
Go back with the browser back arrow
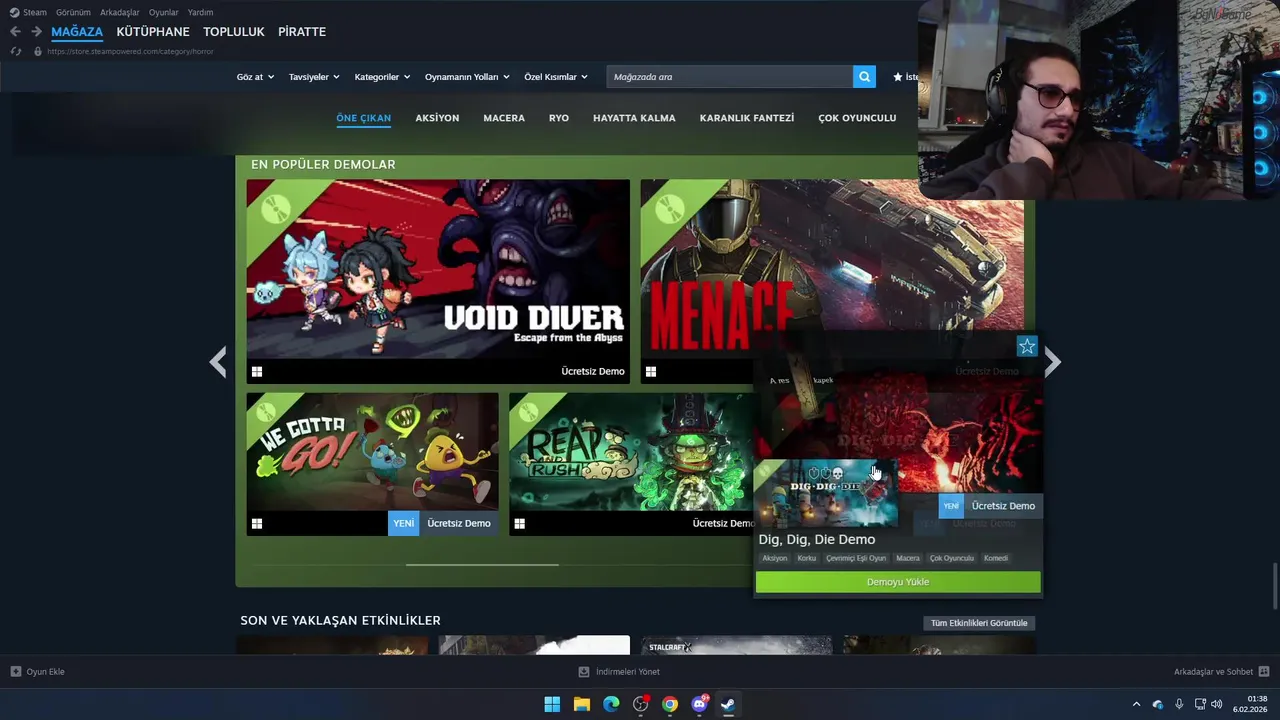tap(15, 32)
